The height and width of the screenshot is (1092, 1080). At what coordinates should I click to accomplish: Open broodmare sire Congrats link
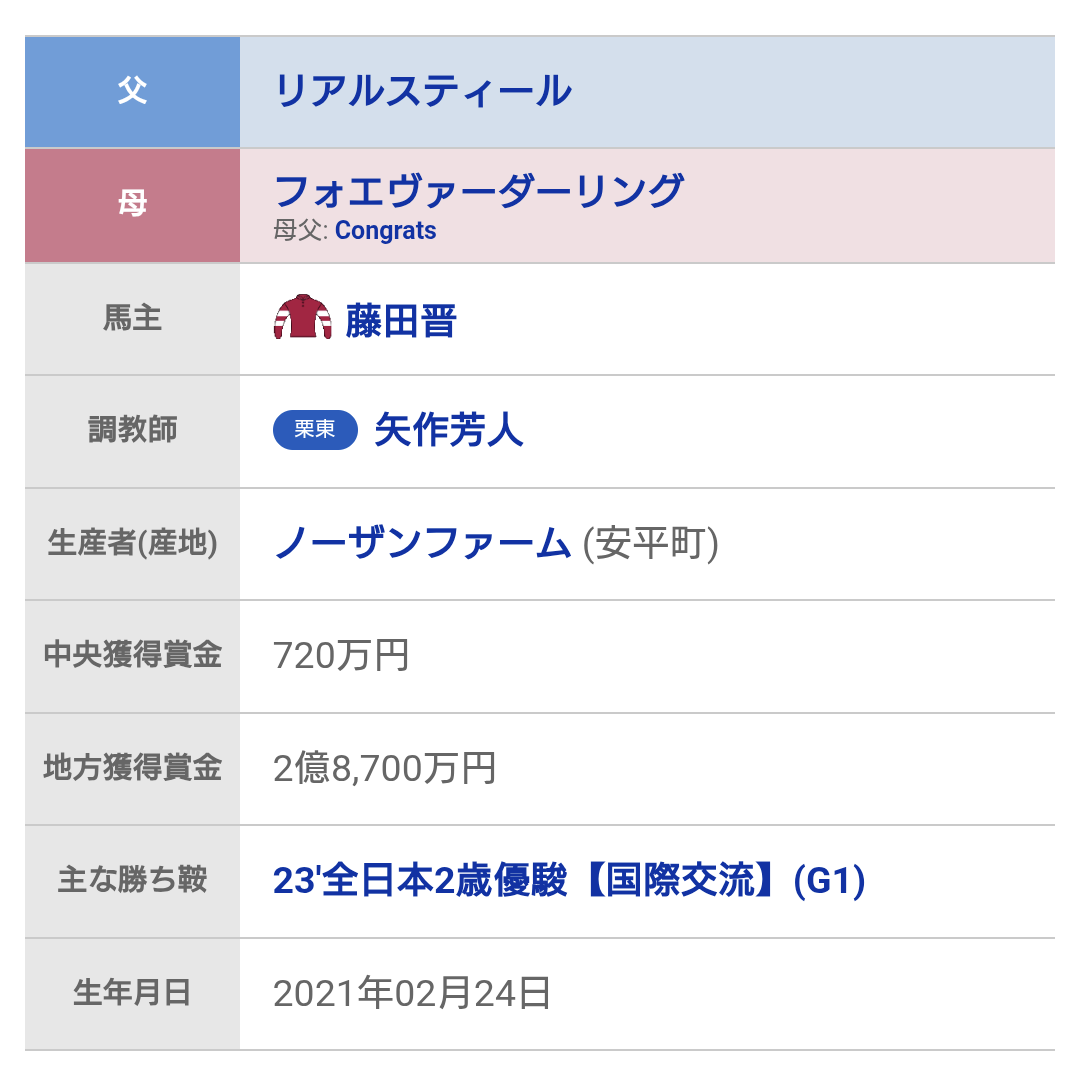(385, 231)
